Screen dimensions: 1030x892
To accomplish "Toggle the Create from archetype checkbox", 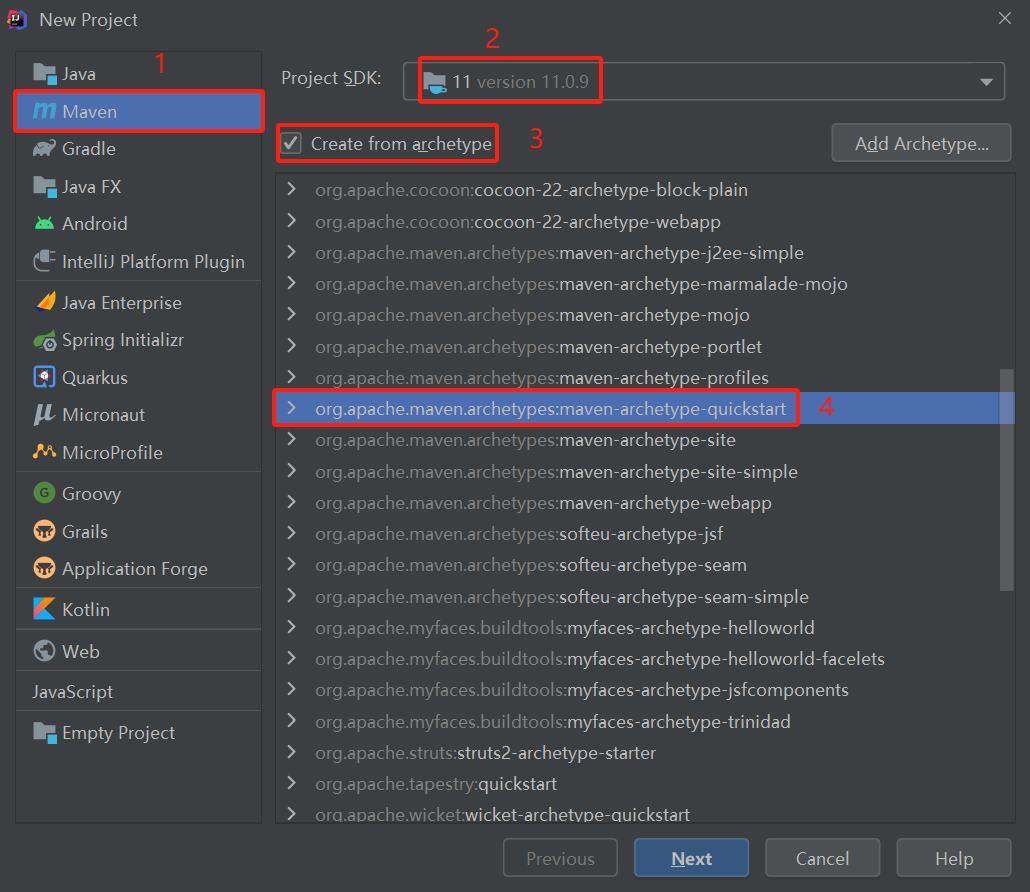I will [x=291, y=143].
